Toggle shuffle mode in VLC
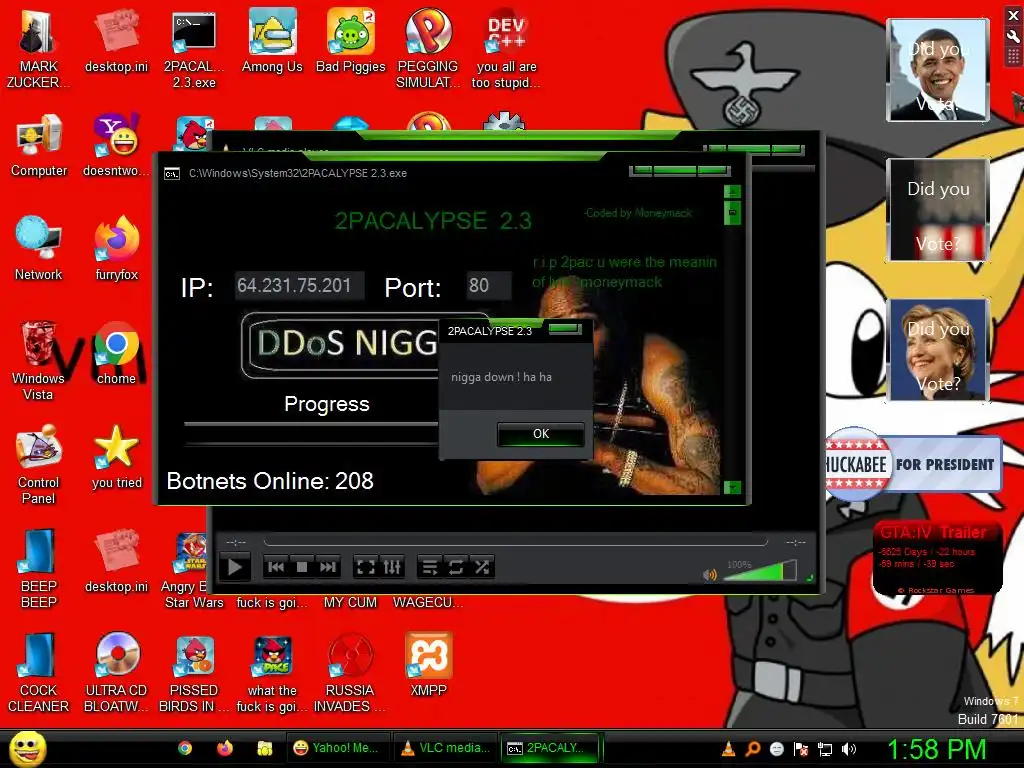The width and height of the screenshot is (1024, 768). [482, 567]
